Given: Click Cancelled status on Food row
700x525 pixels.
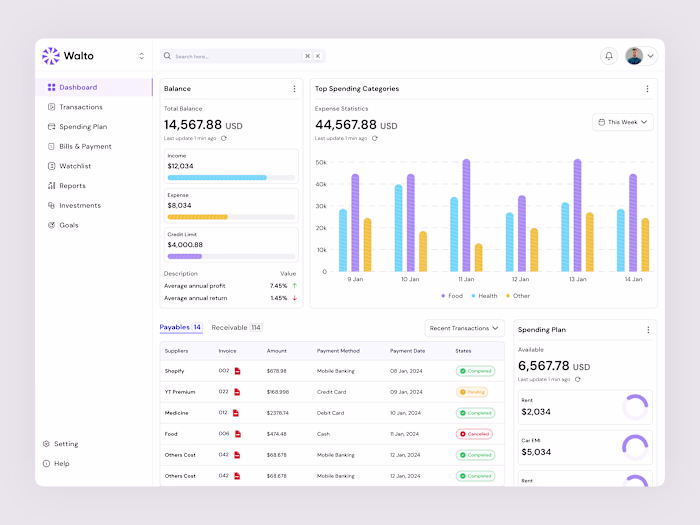Looking at the screenshot, I should [x=474, y=434].
